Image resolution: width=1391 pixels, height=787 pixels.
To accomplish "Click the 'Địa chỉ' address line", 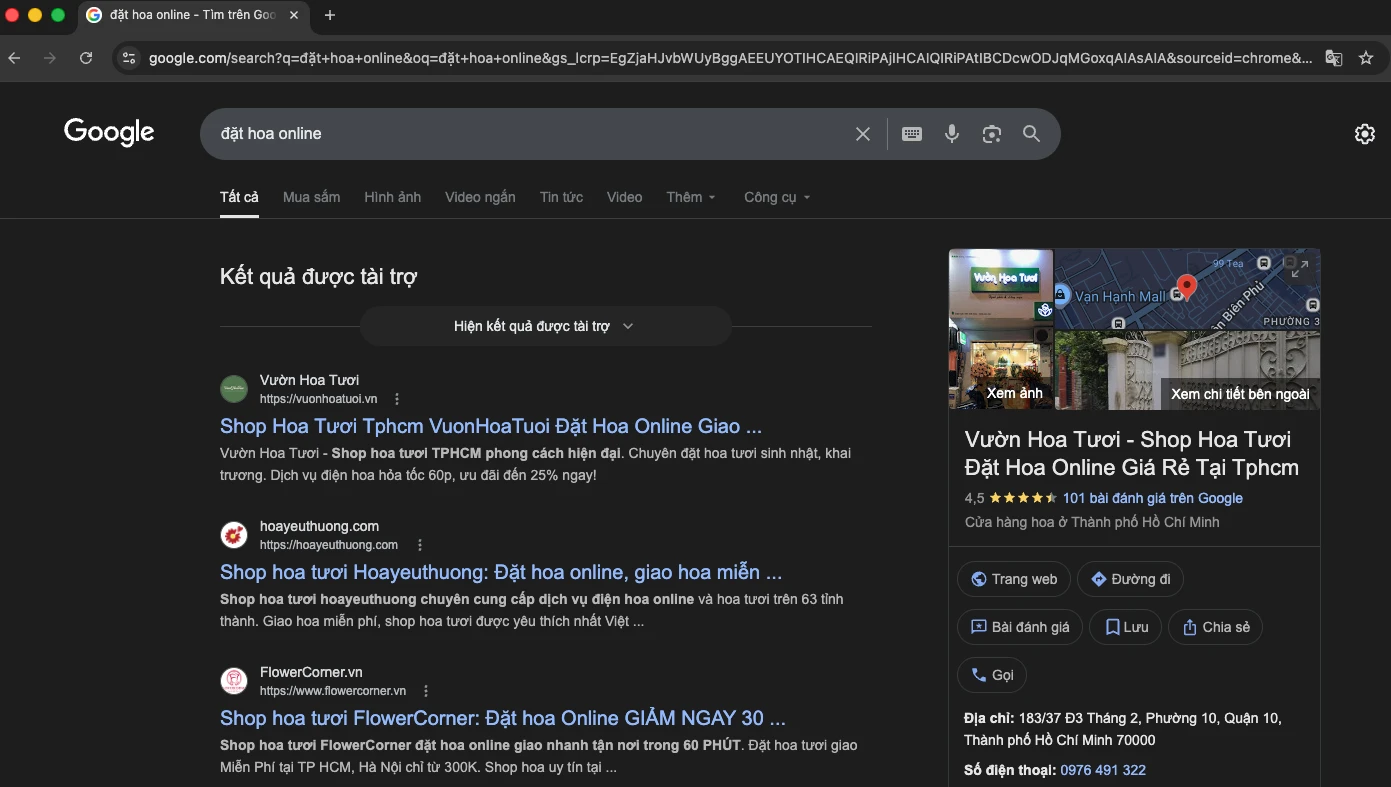I will pos(1123,729).
